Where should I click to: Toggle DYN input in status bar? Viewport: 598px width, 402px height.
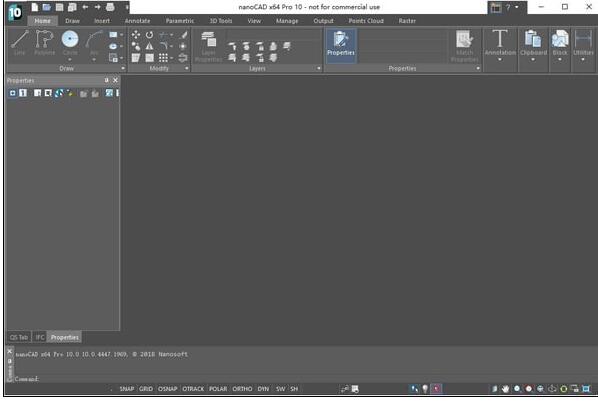(x=263, y=389)
